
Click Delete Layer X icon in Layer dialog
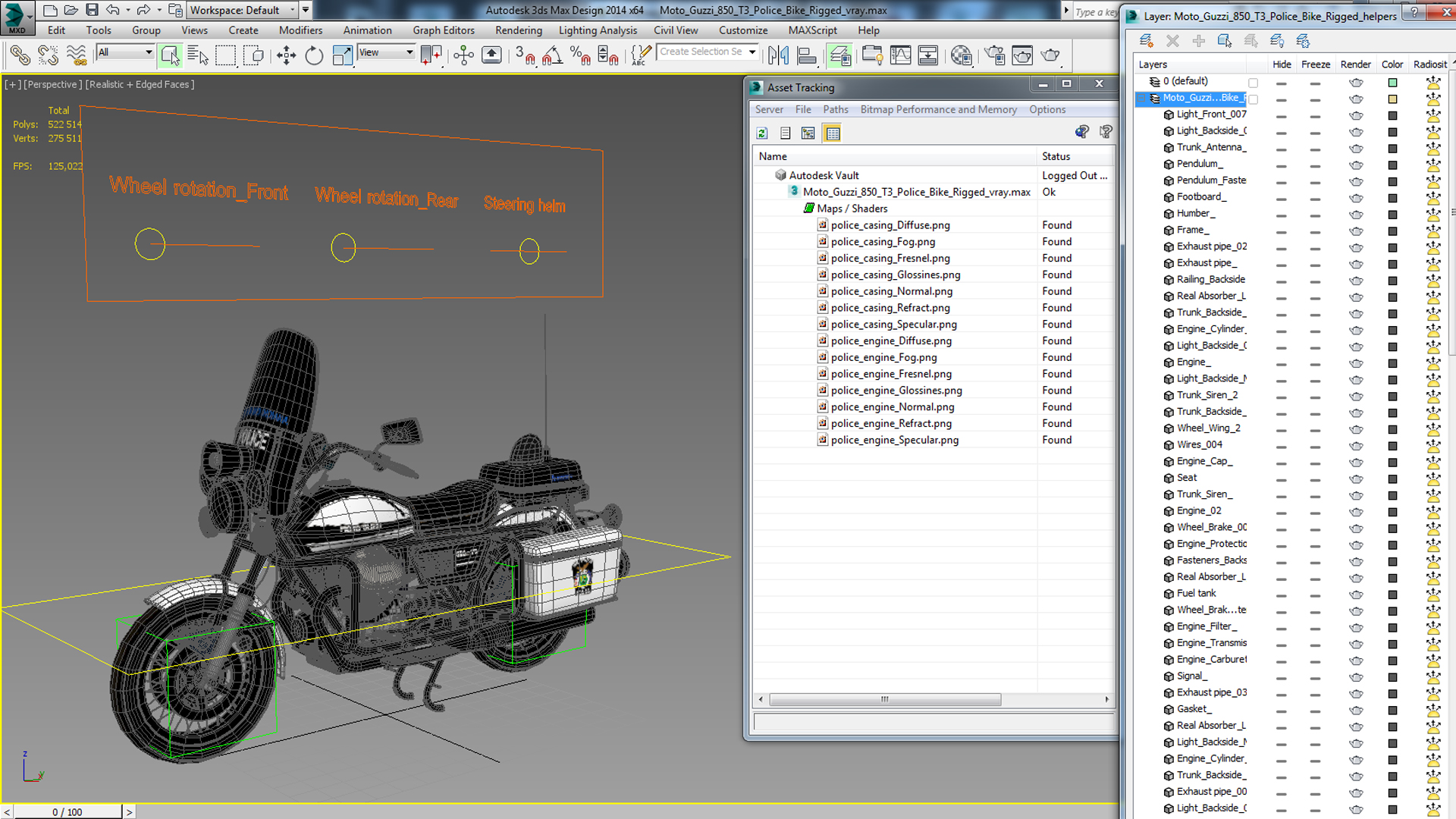click(x=1172, y=41)
